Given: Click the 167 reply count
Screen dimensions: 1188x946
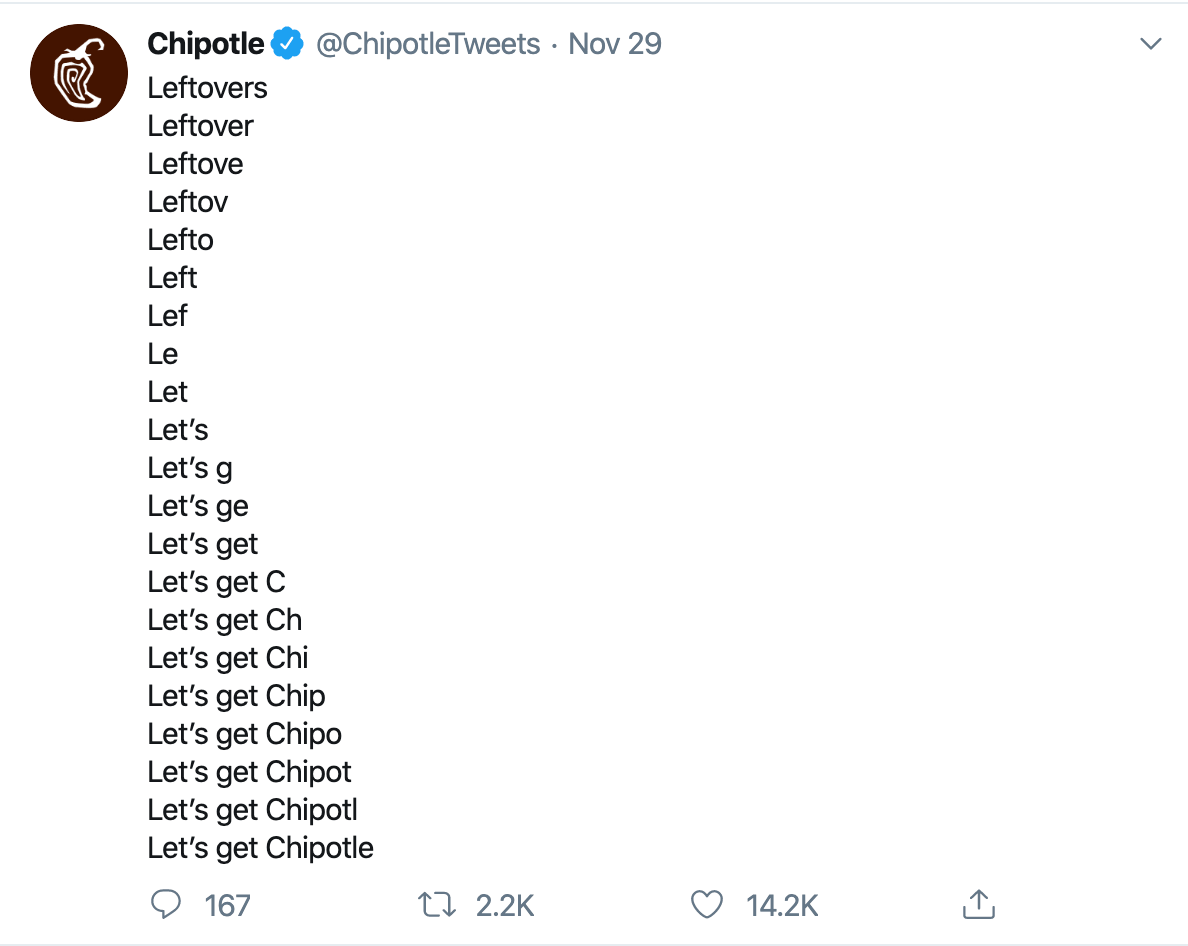Looking at the screenshot, I should click(x=227, y=905).
